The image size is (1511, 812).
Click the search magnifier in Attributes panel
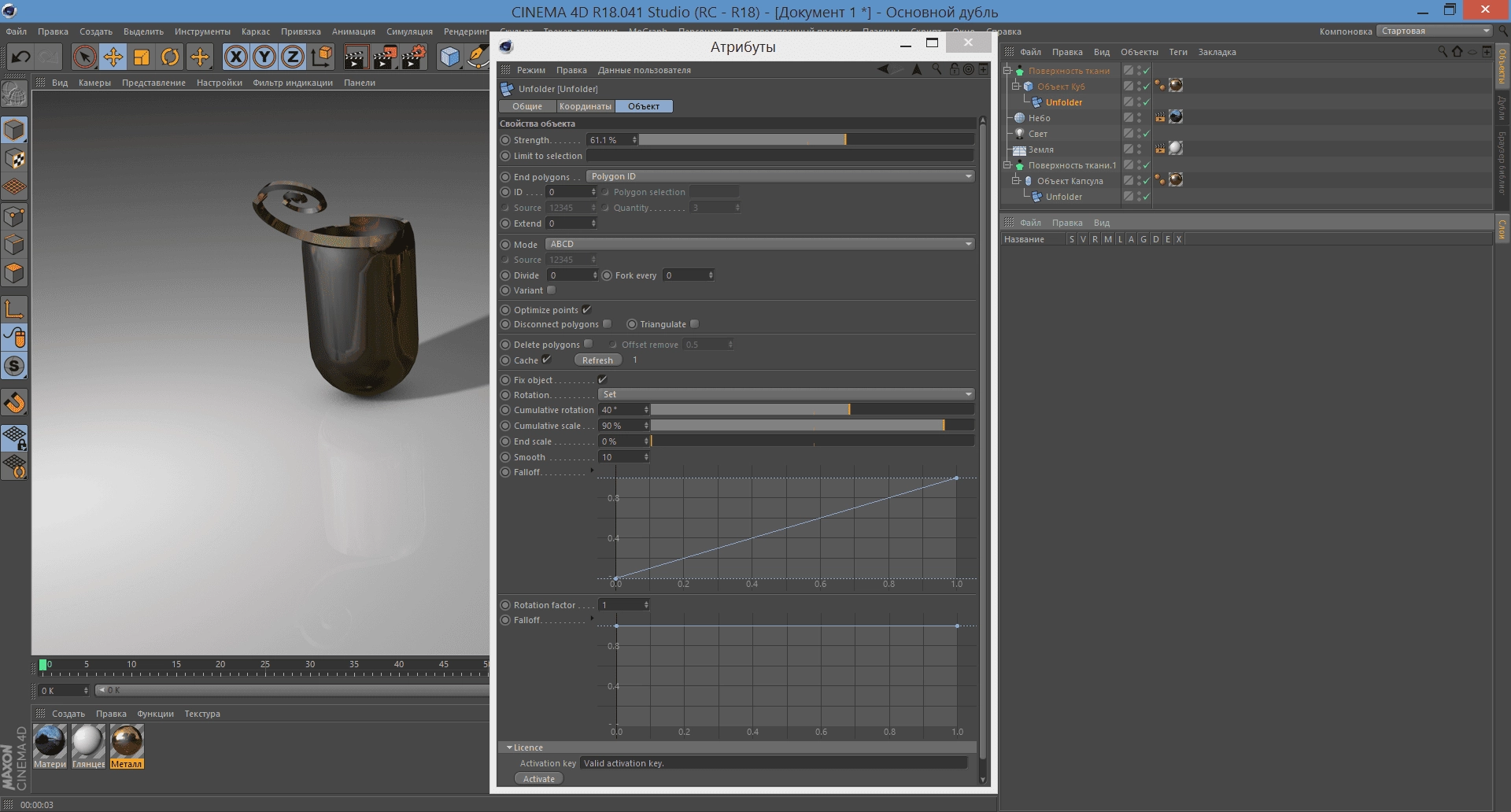(x=937, y=69)
